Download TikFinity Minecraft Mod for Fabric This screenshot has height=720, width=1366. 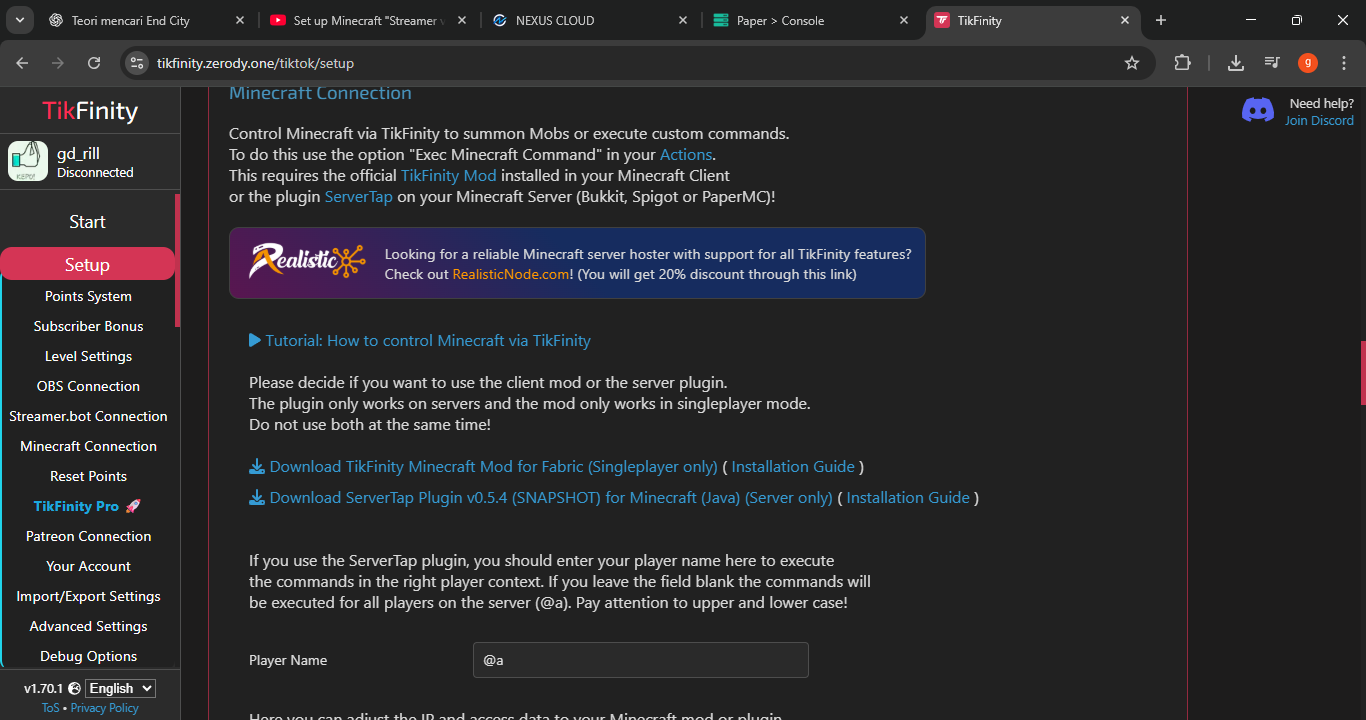coord(493,467)
